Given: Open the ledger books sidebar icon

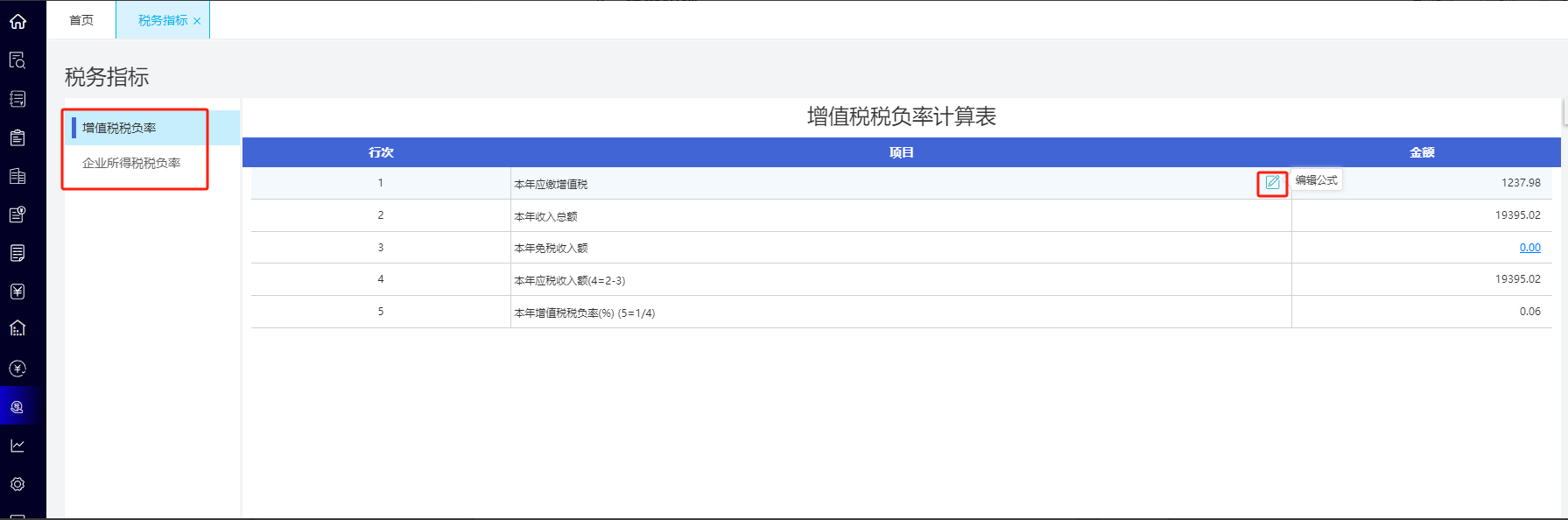Looking at the screenshot, I should tap(18, 176).
